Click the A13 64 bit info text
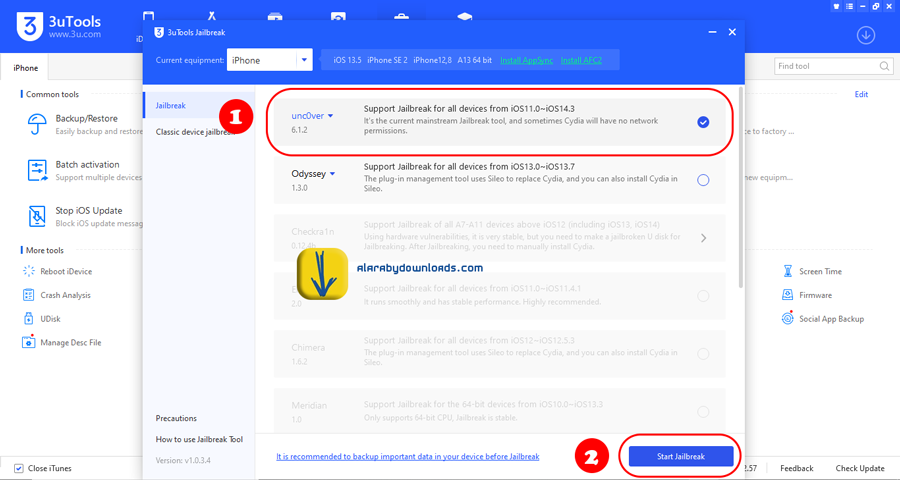Image resolution: width=900 pixels, height=480 pixels. [474, 60]
